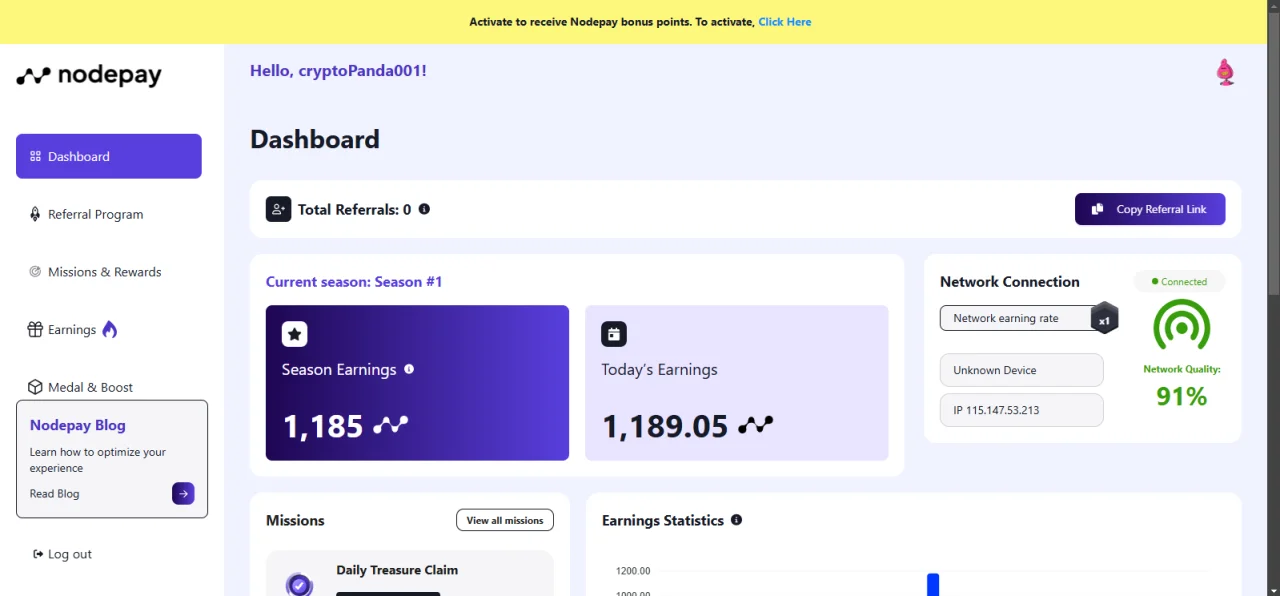Click the Total Referrals person icon
The height and width of the screenshot is (596, 1280).
(278, 209)
